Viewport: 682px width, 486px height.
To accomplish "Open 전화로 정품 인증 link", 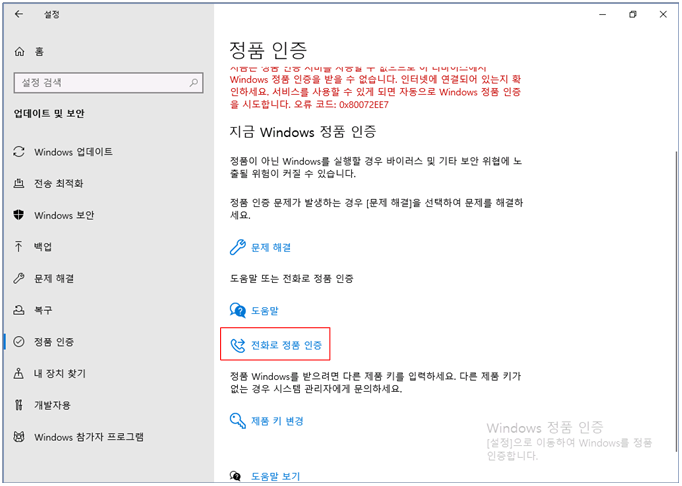I will tap(286, 345).
